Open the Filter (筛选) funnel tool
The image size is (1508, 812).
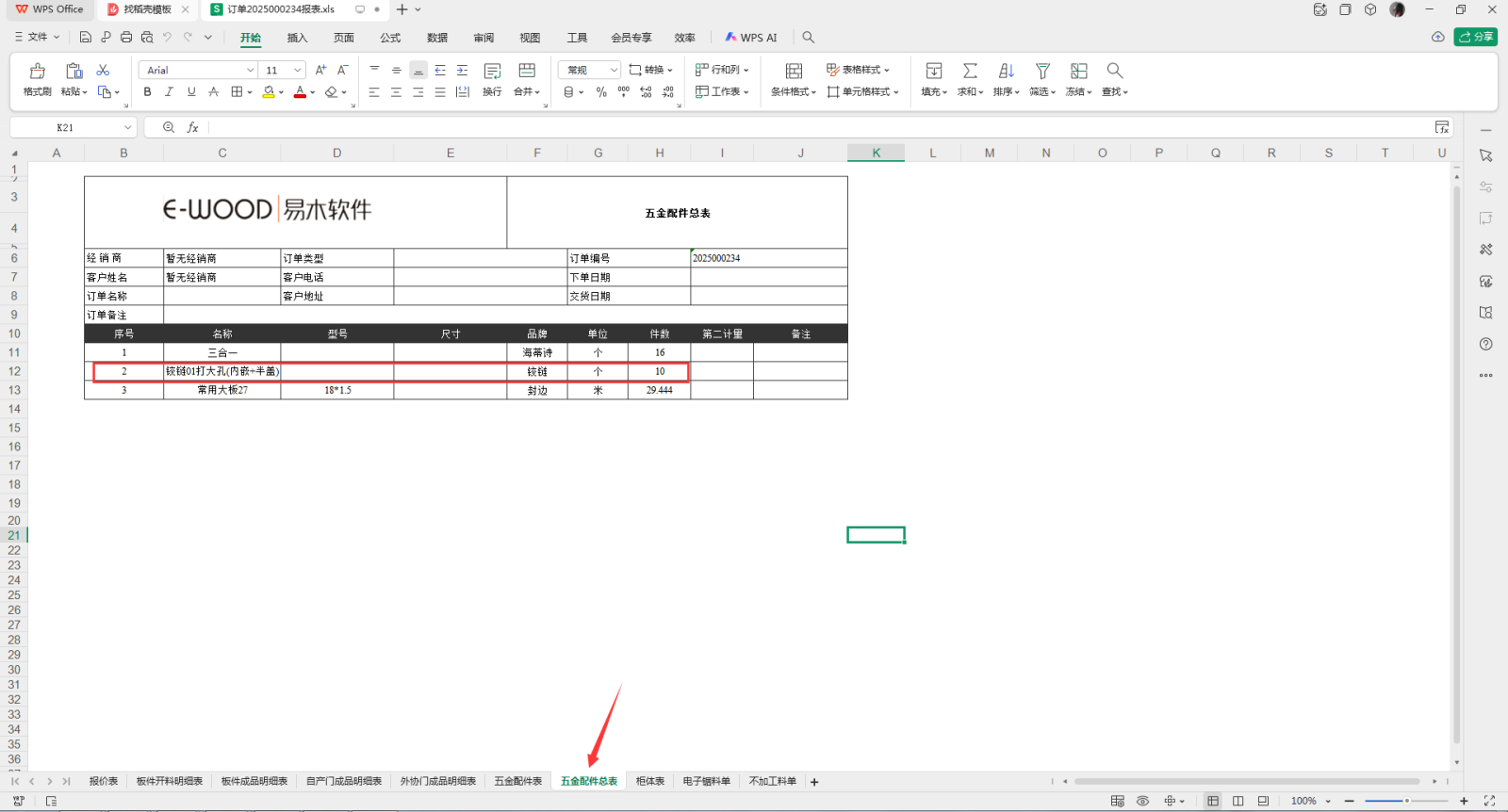pyautogui.click(x=1042, y=72)
